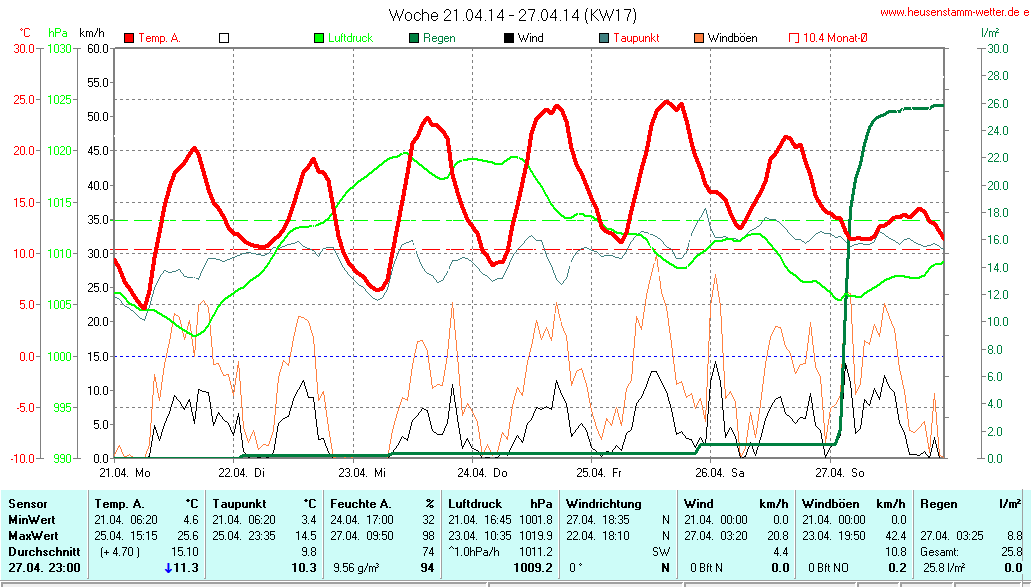Viewport: 1034px width, 587px height.
Task: Click the teal Taupunkt legend square
Action: (x=603, y=38)
